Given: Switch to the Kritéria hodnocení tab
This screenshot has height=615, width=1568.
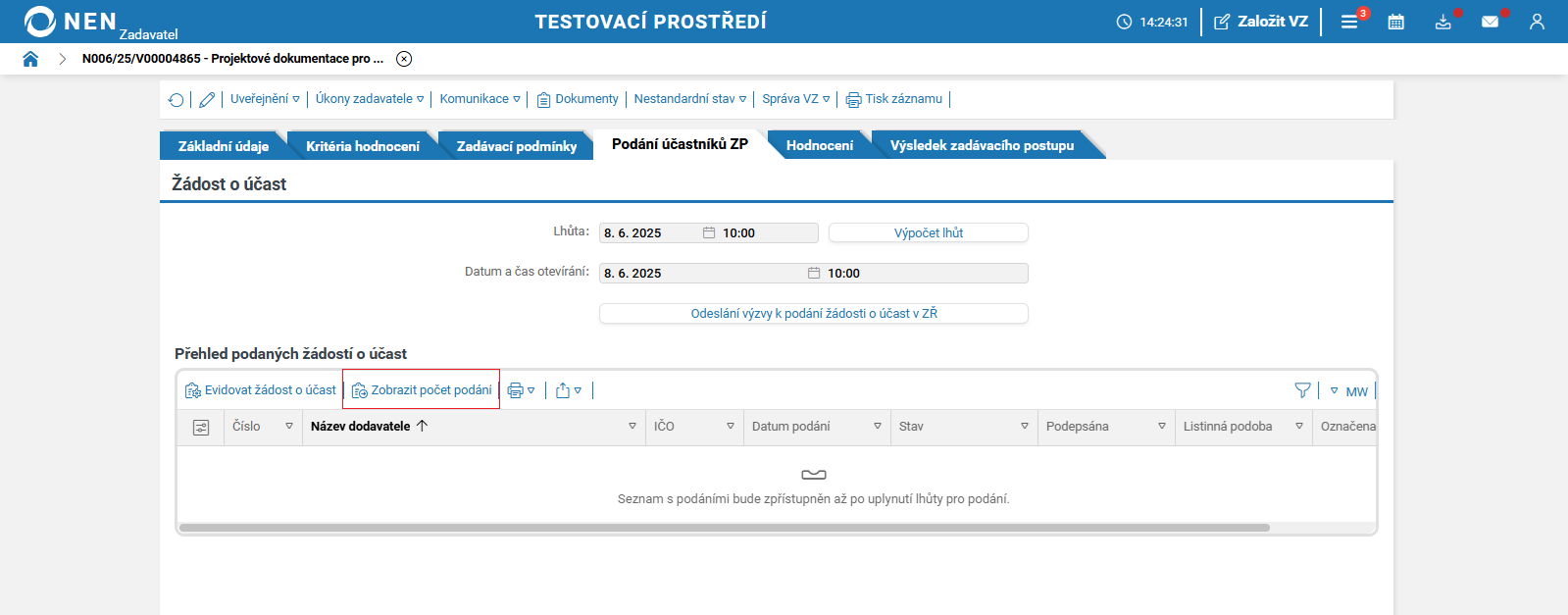Looking at the screenshot, I should [x=363, y=146].
